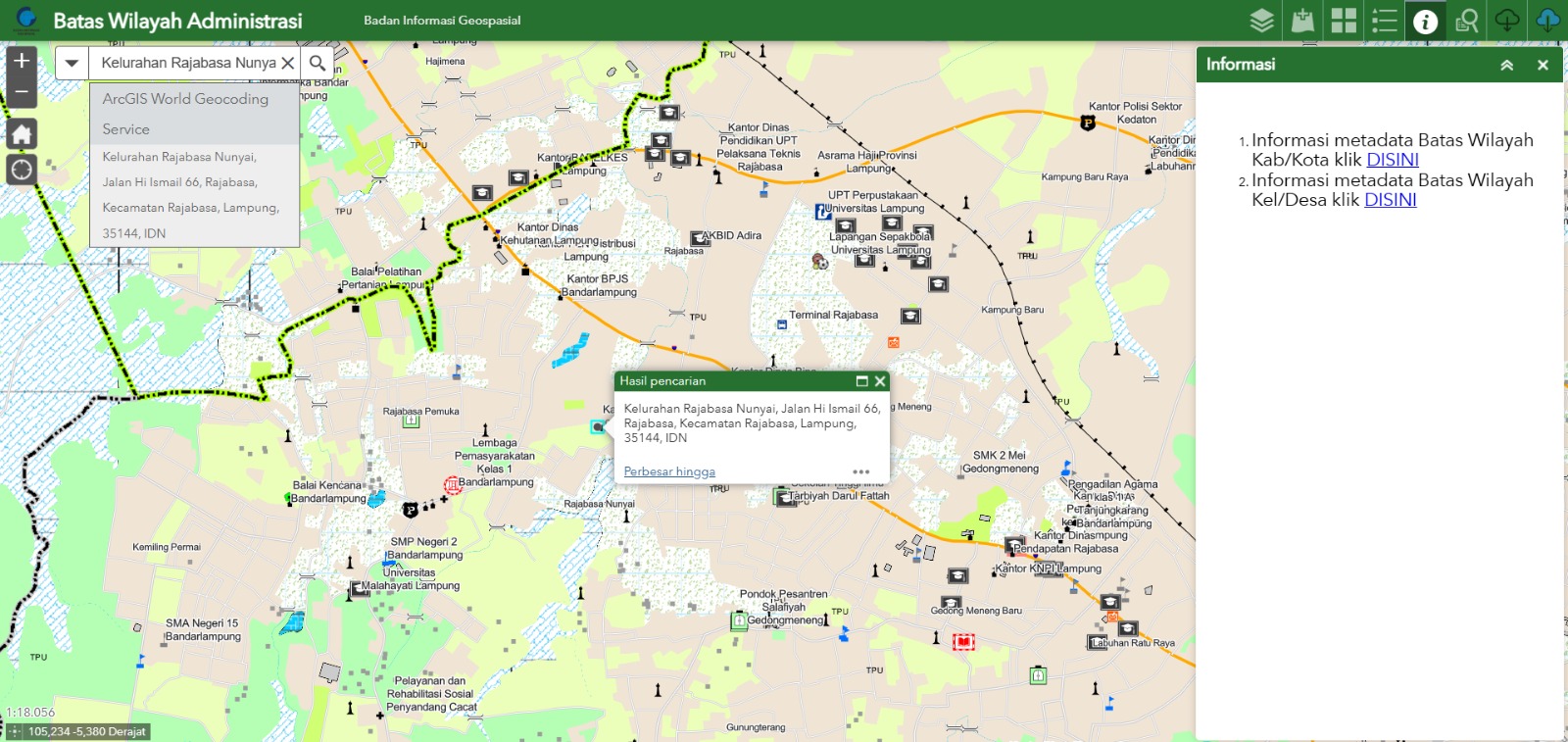1568x742 pixels.
Task: Click the Perbesar hingga link
Action: coord(669,471)
